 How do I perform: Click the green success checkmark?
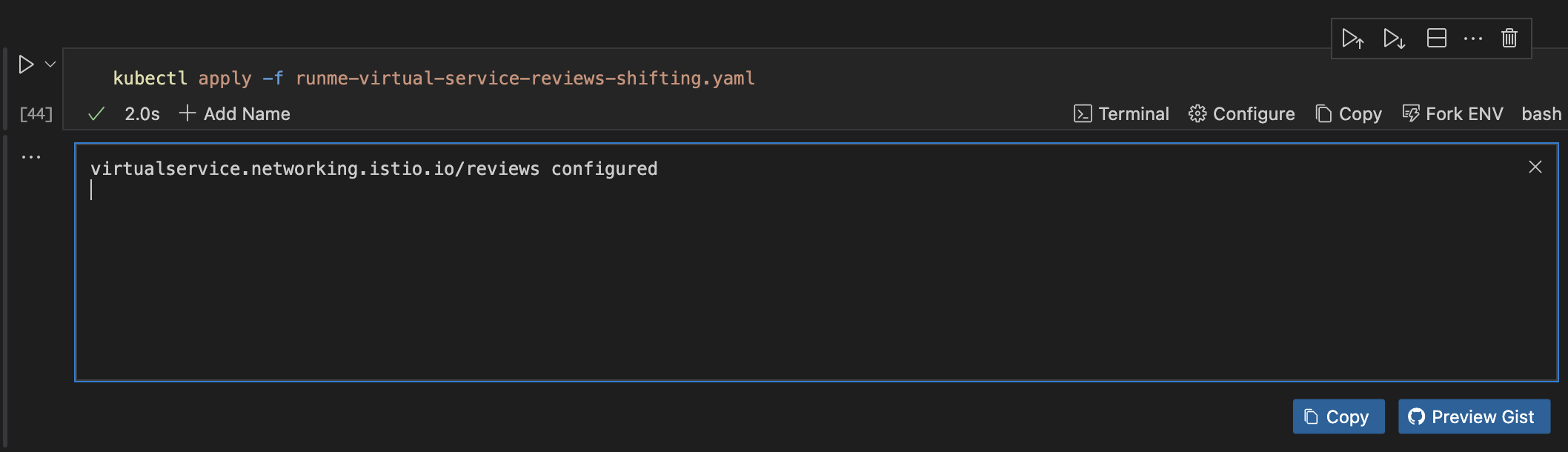[x=96, y=114]
